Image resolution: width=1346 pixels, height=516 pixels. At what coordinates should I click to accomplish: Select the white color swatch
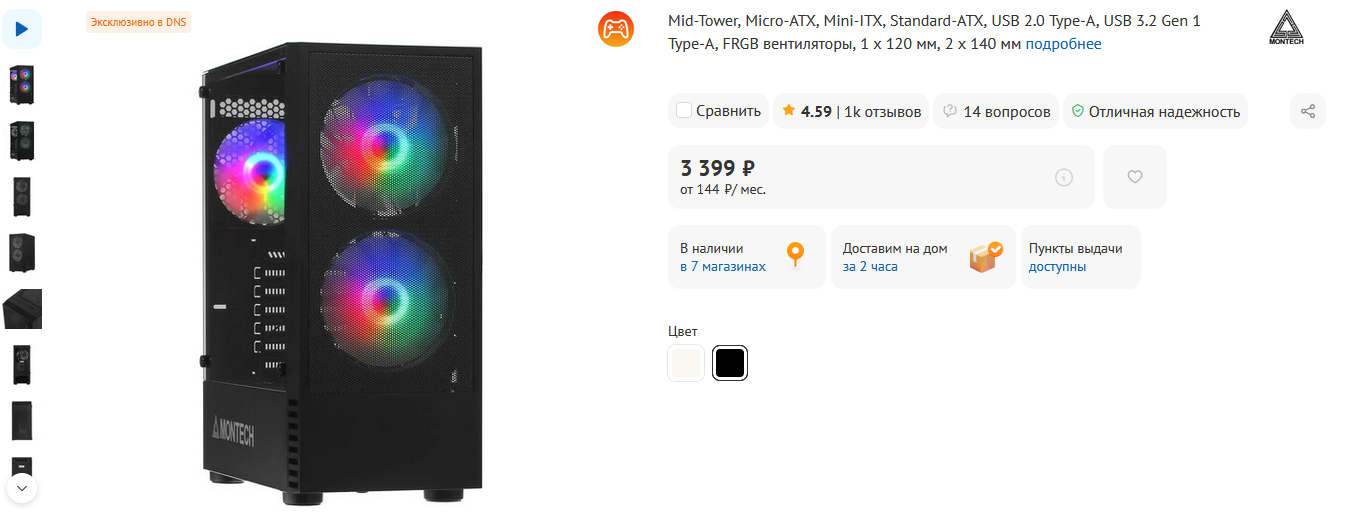tap(686, 363)
